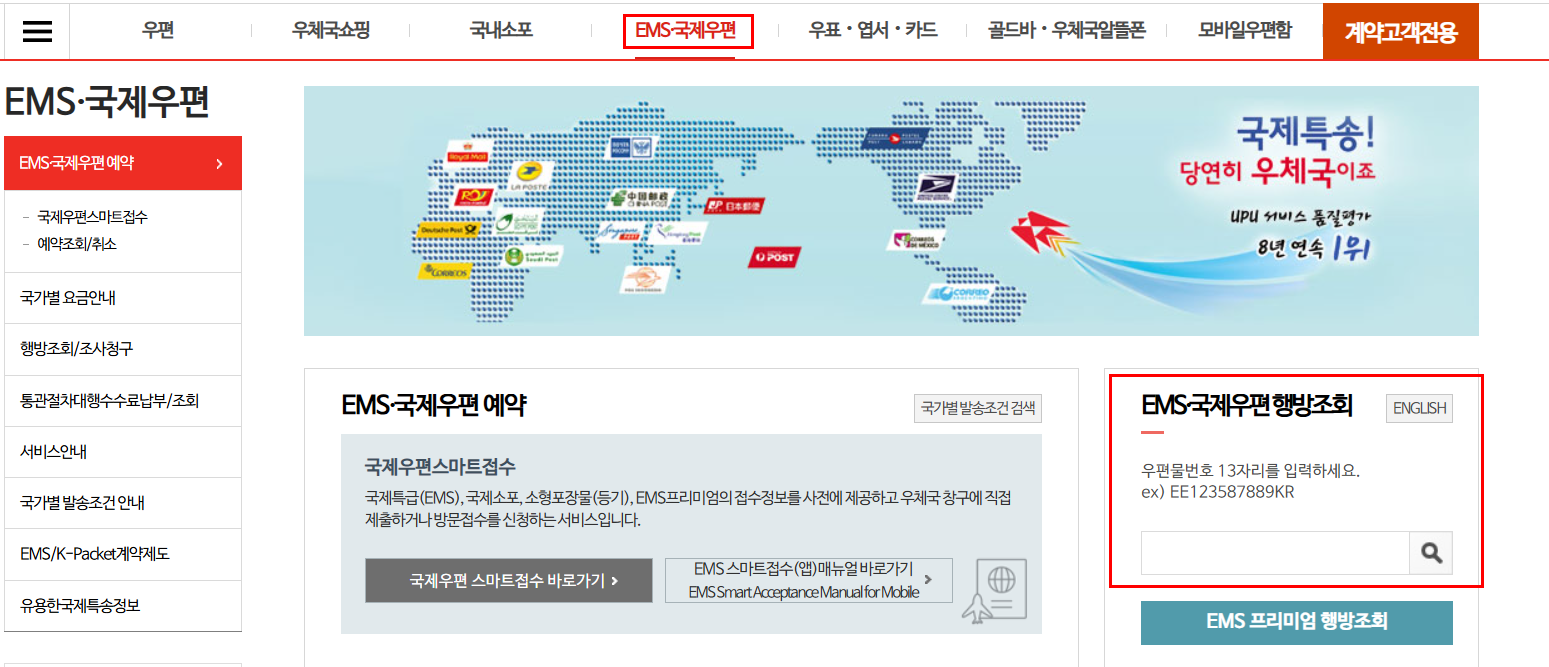The height and width of the screenshot is (667, 1549).
Task: Open the 모바일우편함 top menu
Action: [1245, 31]
